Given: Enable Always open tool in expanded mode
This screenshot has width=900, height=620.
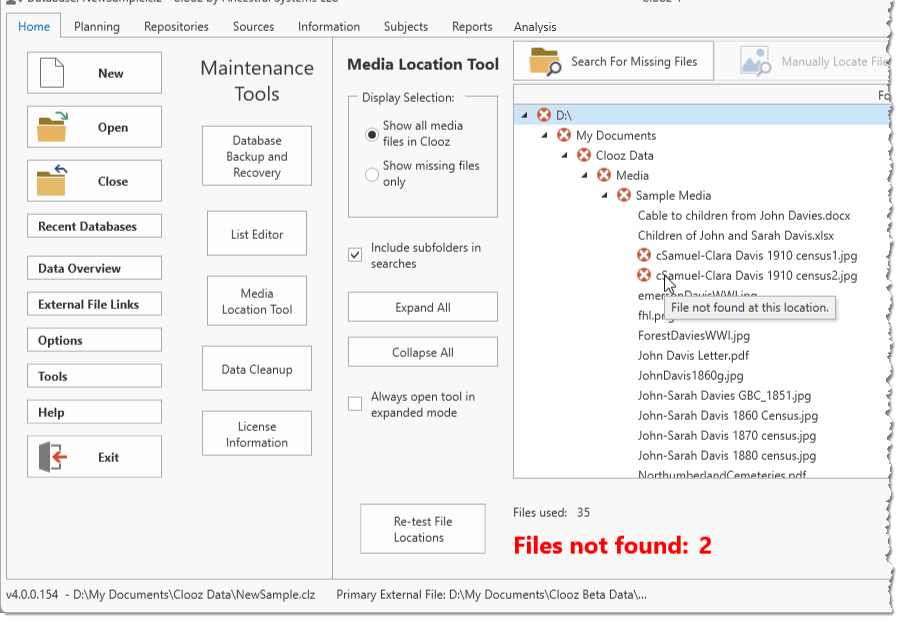Looking at the screenshot, I should tap(355, 404).
